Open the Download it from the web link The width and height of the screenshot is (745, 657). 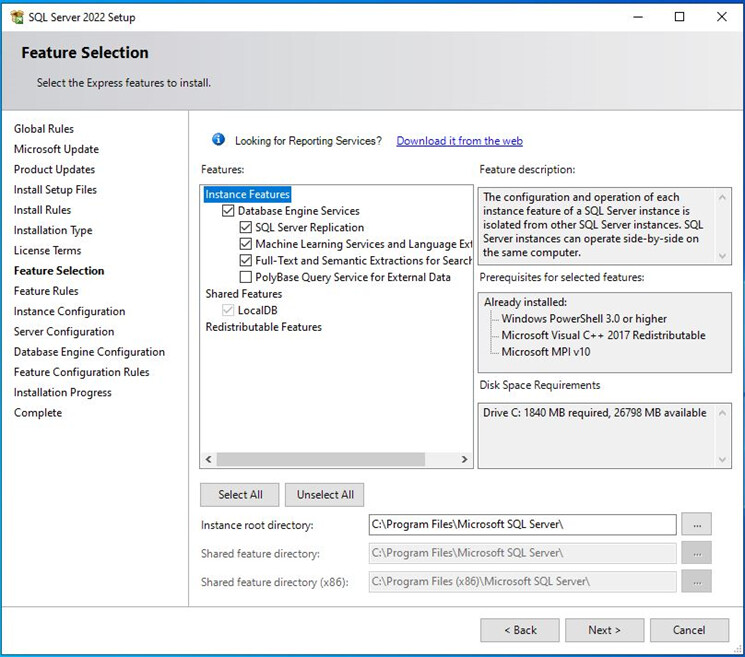coord(459,141)
